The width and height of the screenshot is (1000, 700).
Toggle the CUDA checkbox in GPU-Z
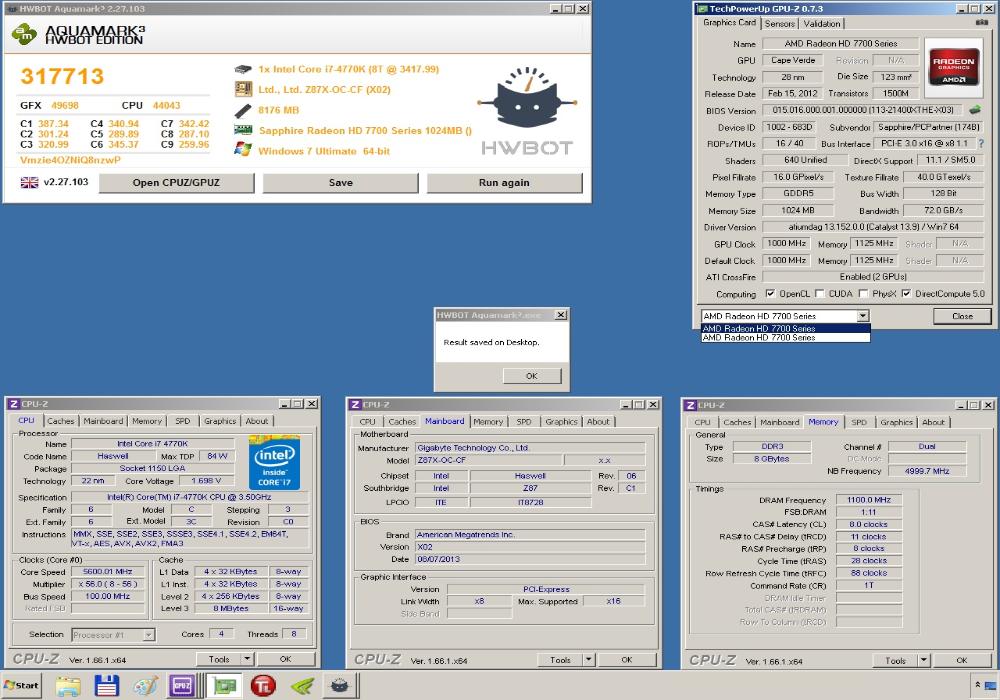click(820, 293)
